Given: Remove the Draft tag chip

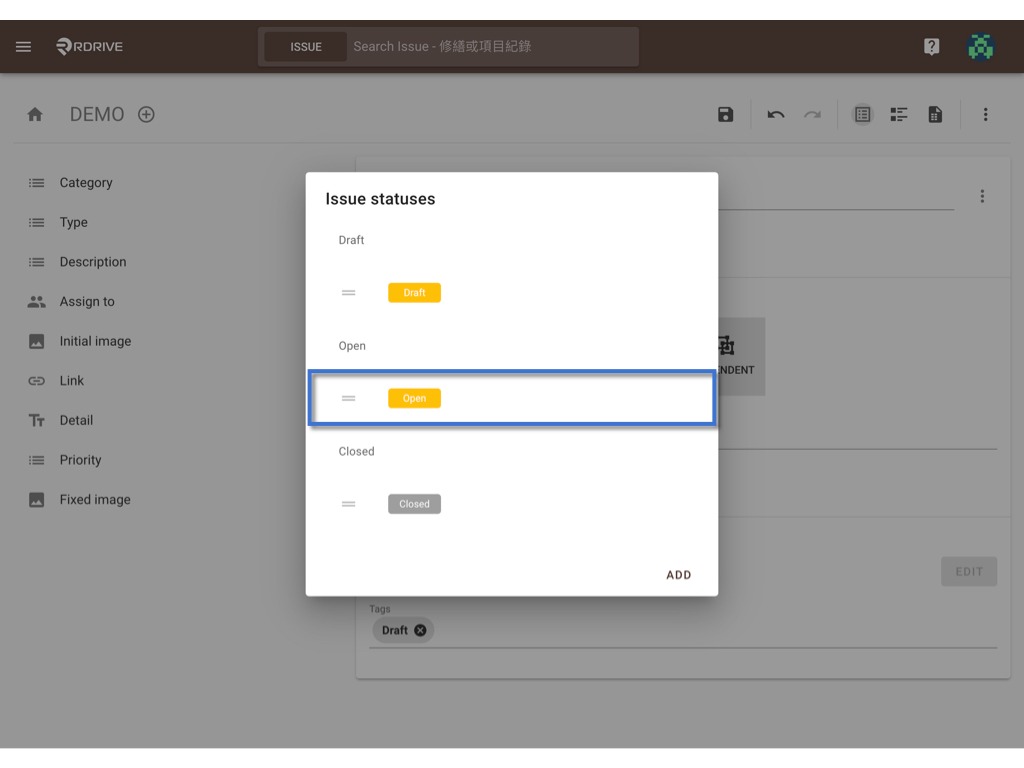Looking at the screenshot, I should click(x=421, y=630).
